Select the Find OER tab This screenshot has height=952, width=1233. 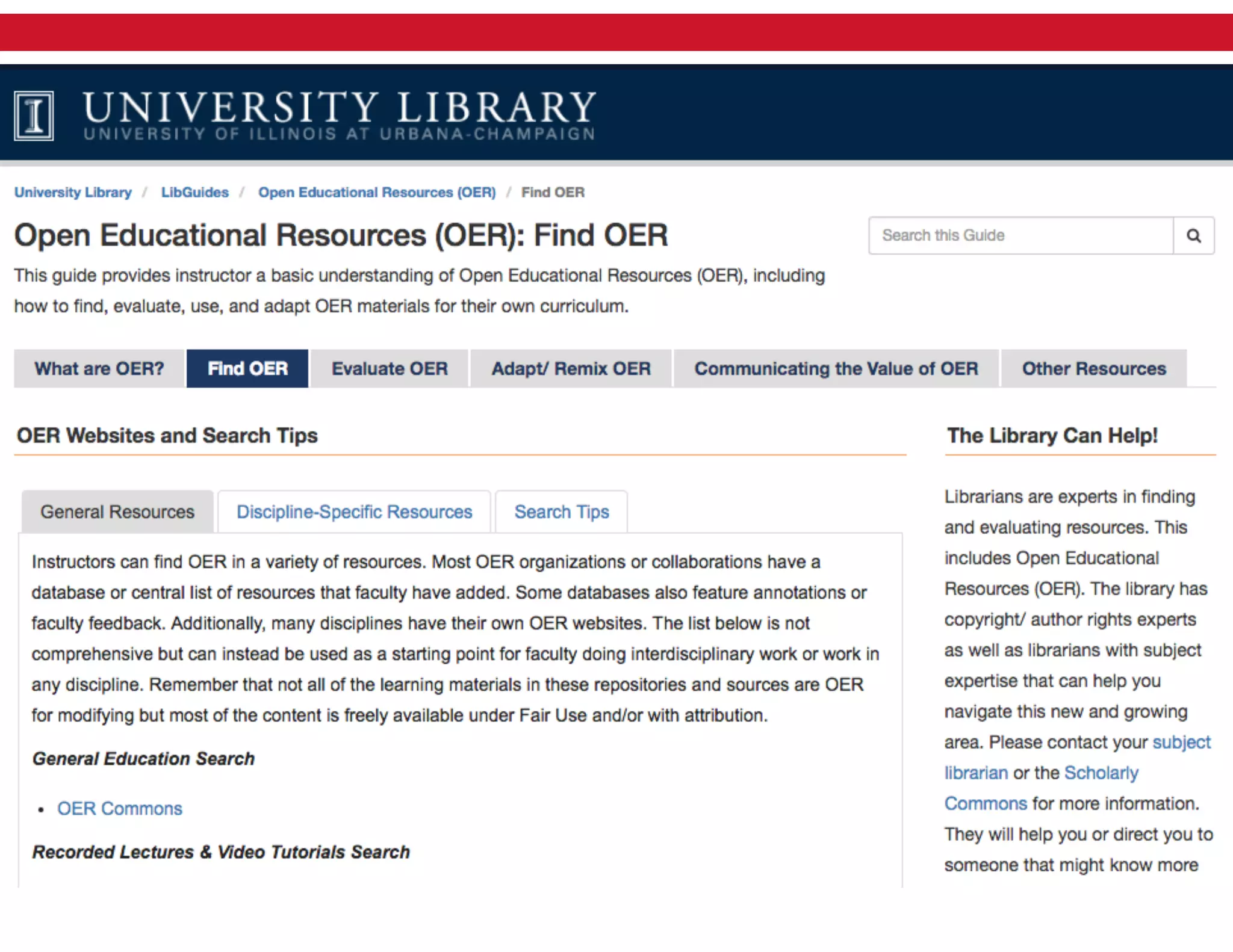[x=247, y=368]
